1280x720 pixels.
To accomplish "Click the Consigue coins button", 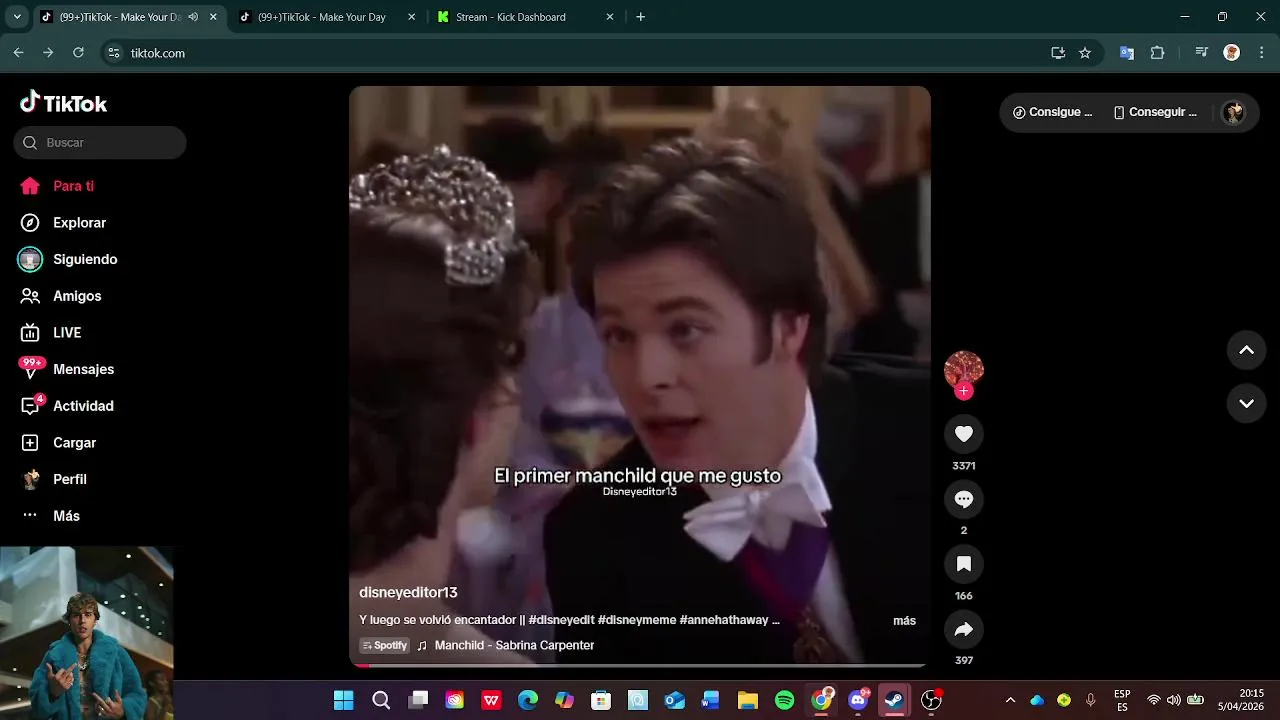I will point(1052,112).
